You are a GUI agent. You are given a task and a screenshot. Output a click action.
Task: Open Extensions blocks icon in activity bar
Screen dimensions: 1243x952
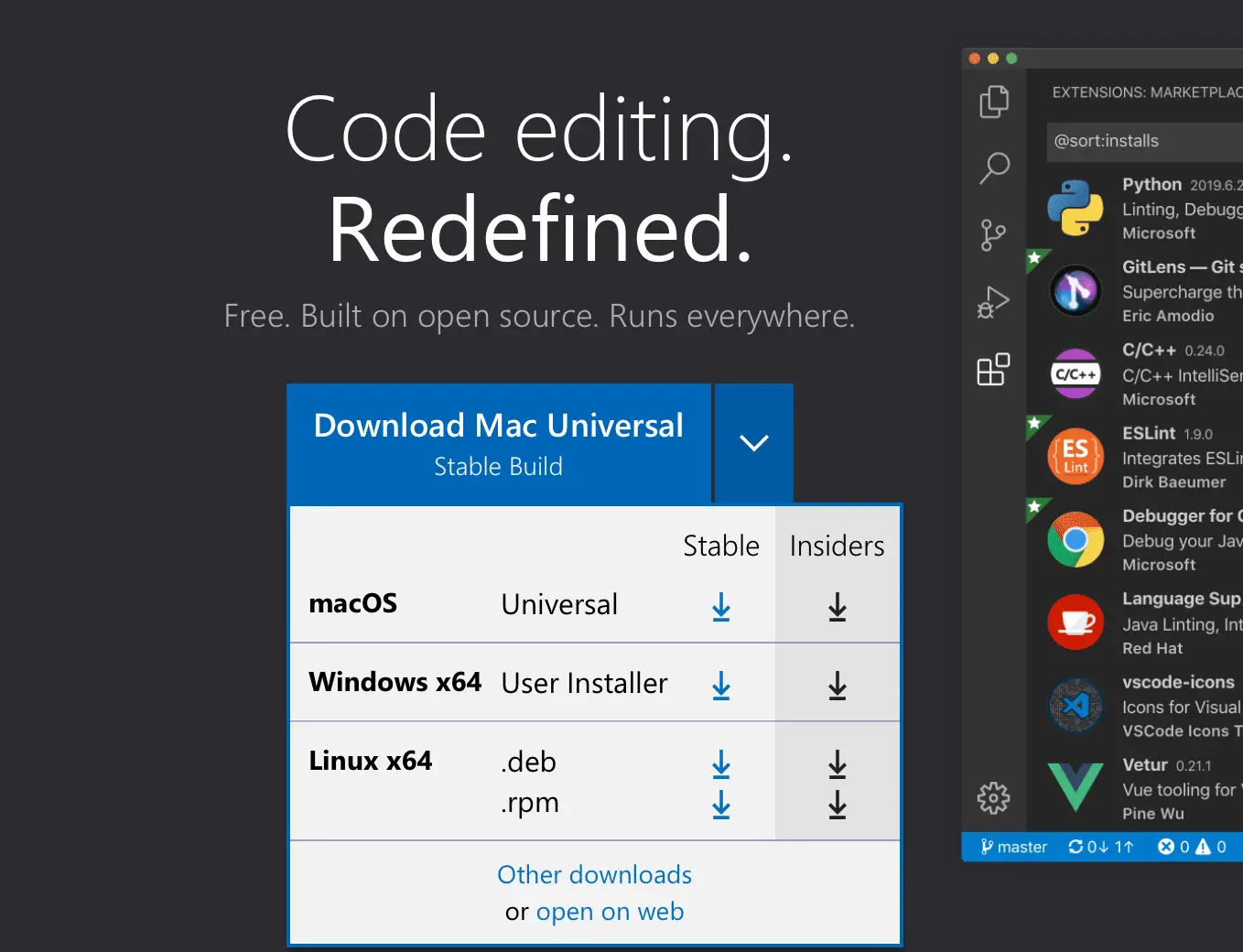tap(993, 369)
